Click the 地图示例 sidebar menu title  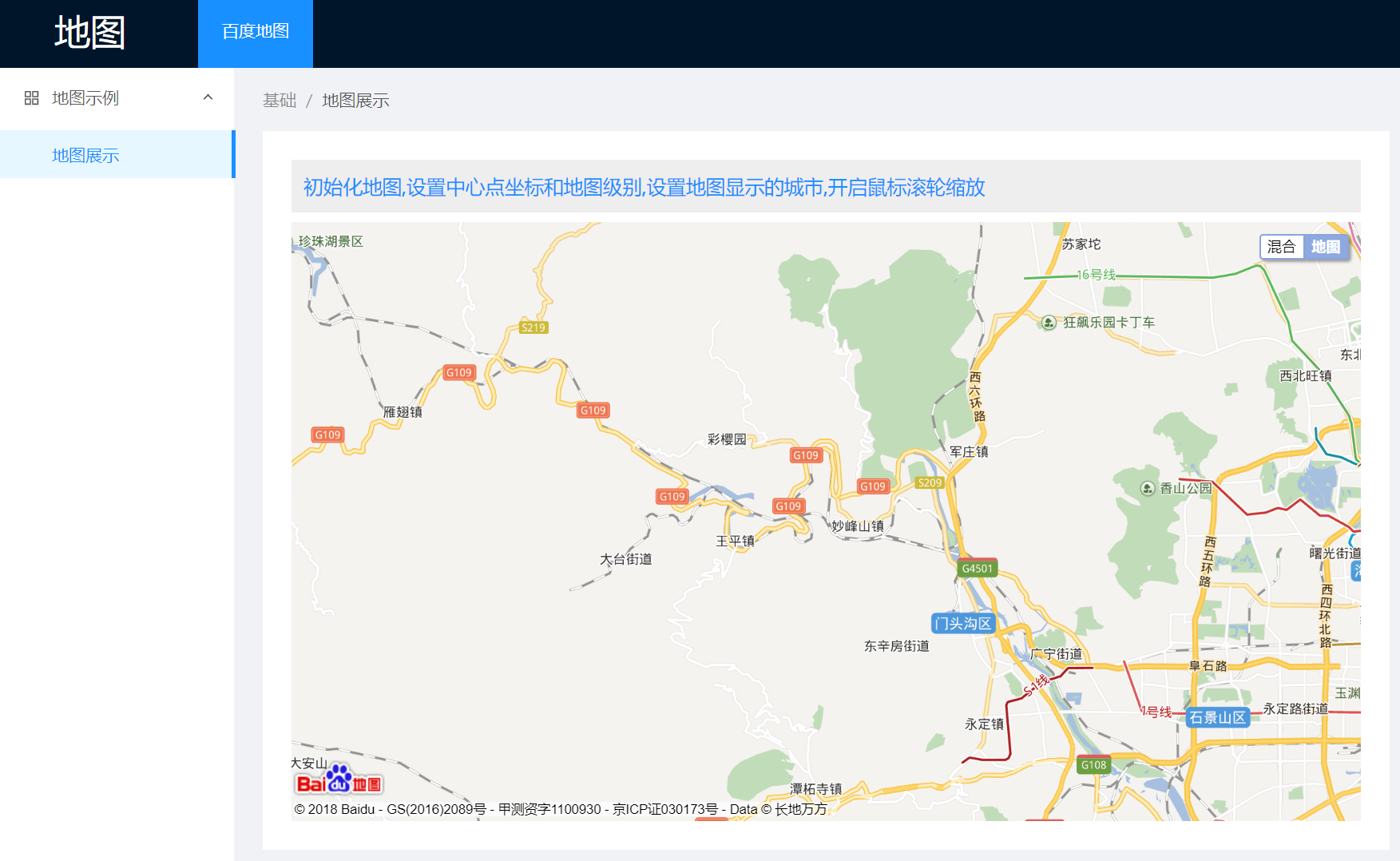[85, 98]
